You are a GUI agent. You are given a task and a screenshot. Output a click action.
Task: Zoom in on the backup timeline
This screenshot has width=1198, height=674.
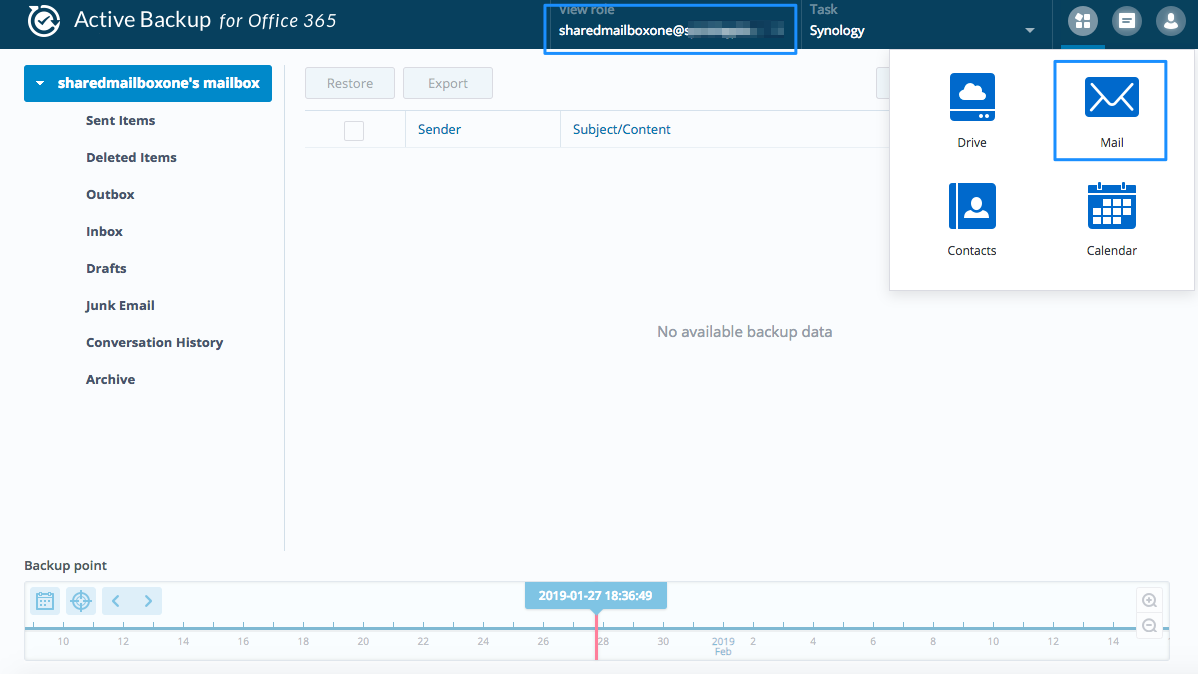[1150, 601]
